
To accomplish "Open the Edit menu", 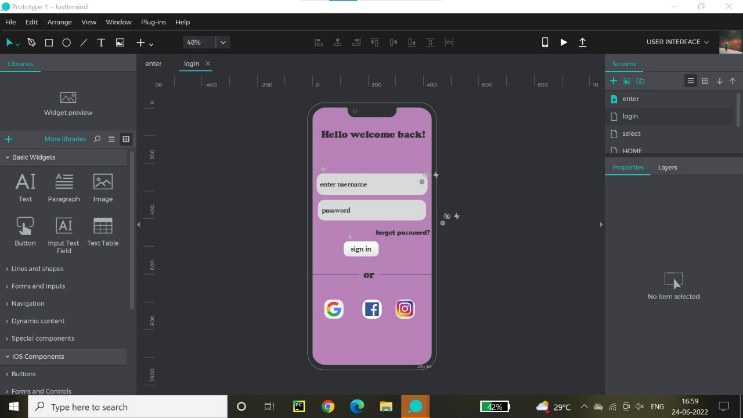I will point(31,22).
